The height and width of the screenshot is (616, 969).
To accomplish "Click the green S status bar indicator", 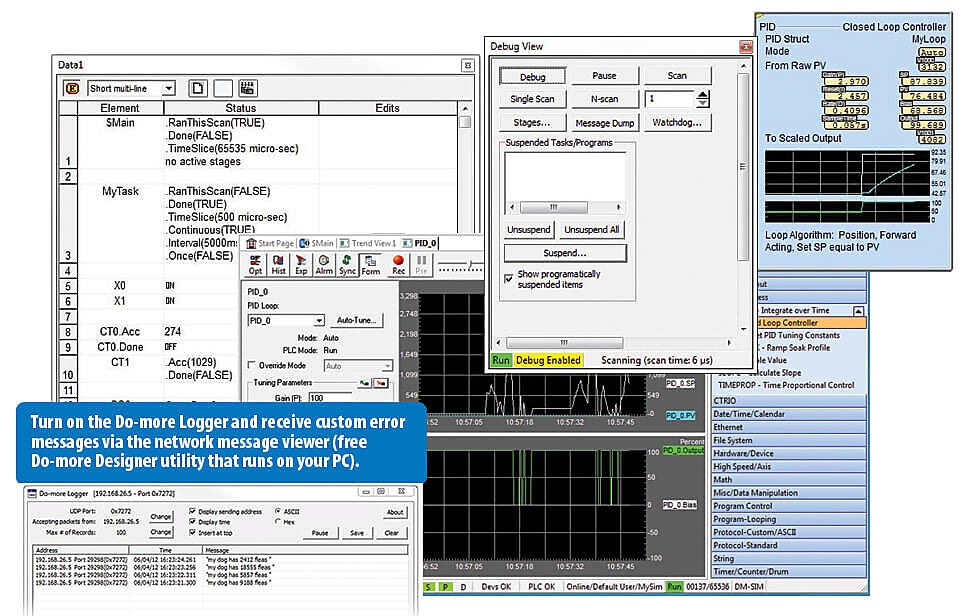I will coord(429,587).
